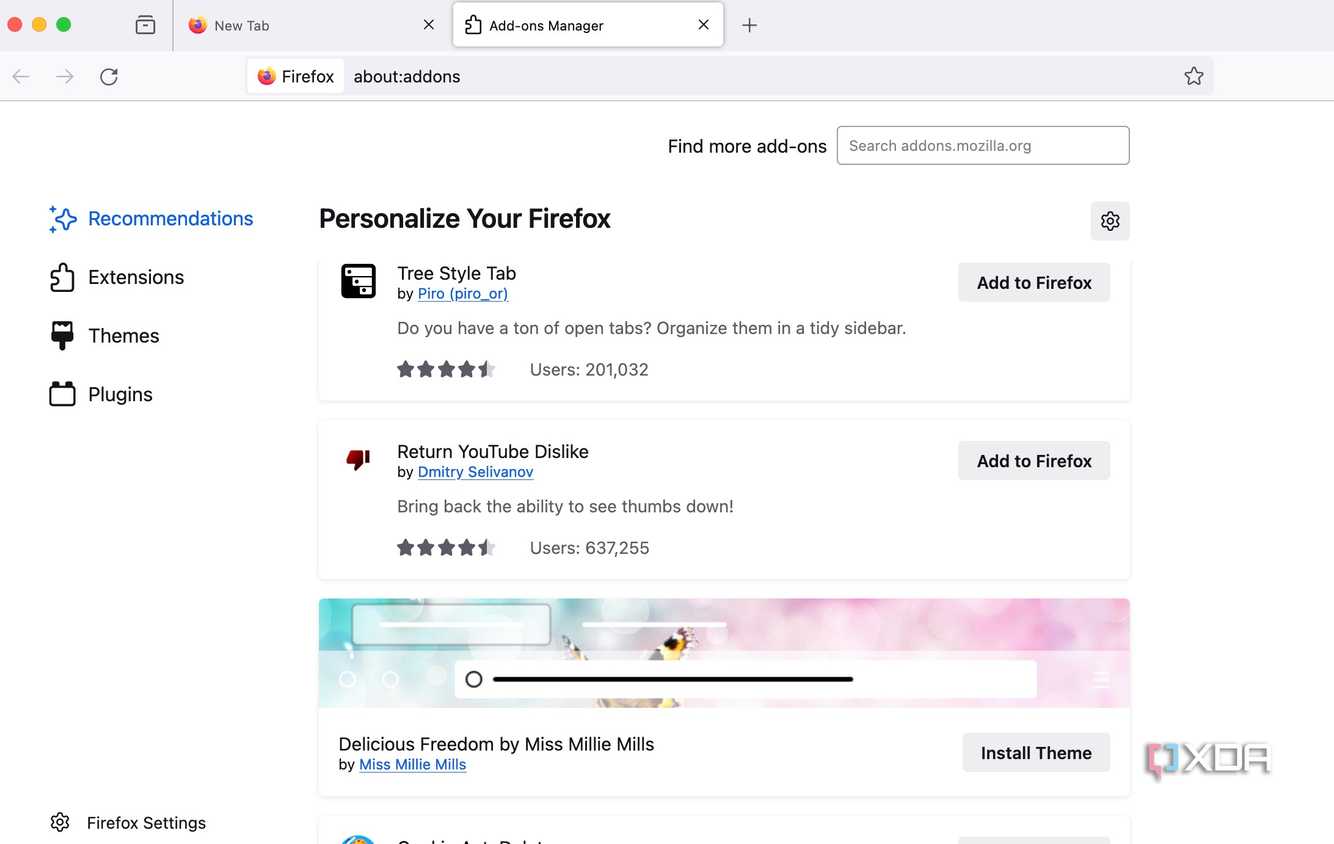Click the Return YouTube Dislike star rating
Screen dimensions: 1334x844
point(446,547)
